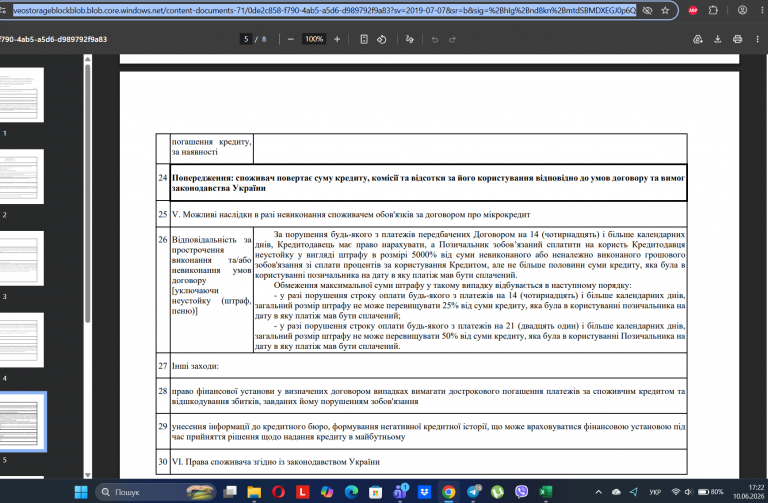Switch the УКР keyboard language indicator
The image size is (768, 503).
(655, 492)
